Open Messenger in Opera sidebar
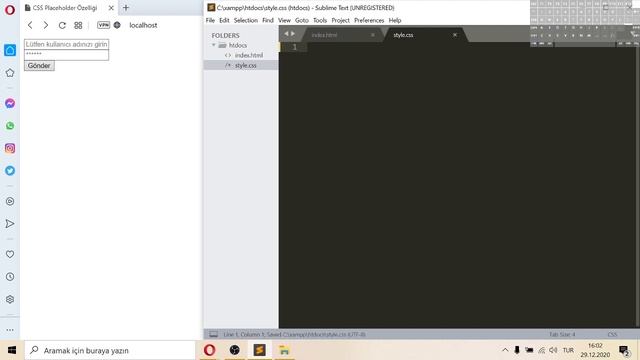 tap(10, 103)
